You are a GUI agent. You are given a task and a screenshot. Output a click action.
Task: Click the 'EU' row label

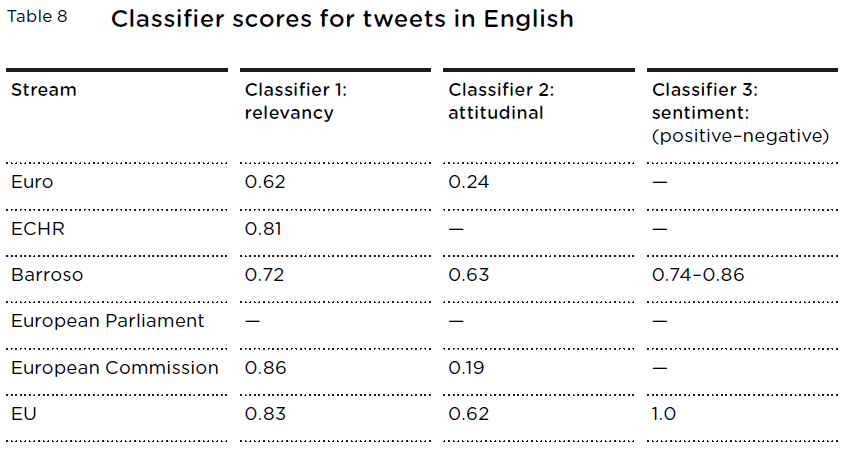pyautogui.click(x=24, y=414)
